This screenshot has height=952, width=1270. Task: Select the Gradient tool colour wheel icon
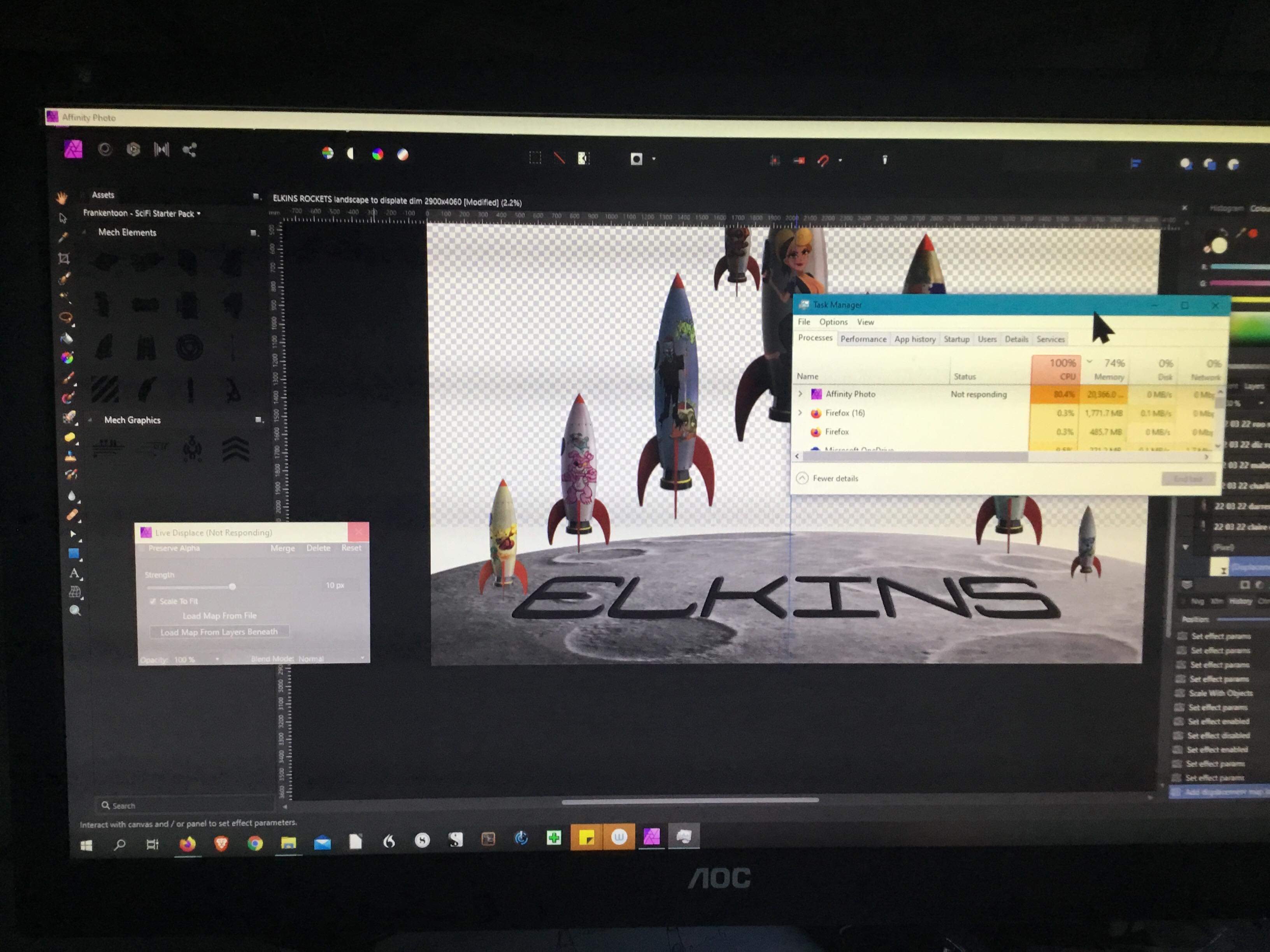(67, 357)
